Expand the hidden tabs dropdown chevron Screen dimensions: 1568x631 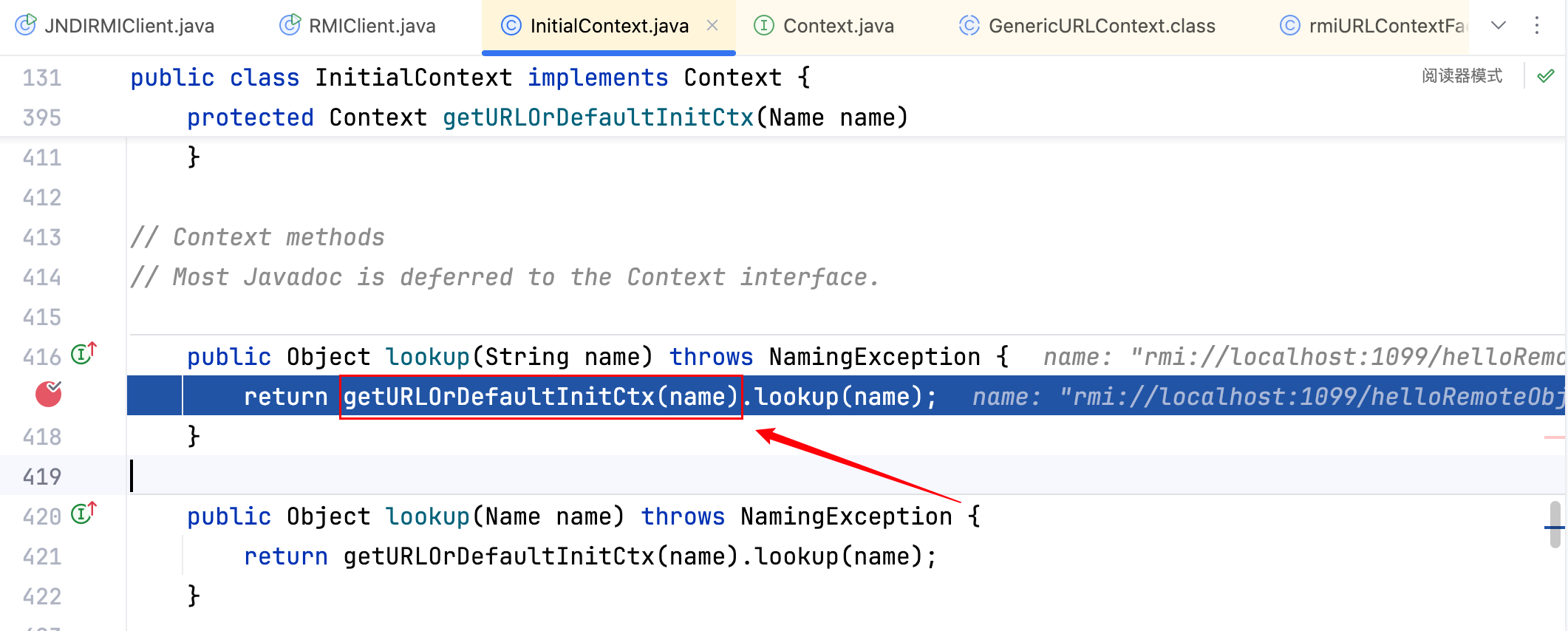pos(1499,26)
